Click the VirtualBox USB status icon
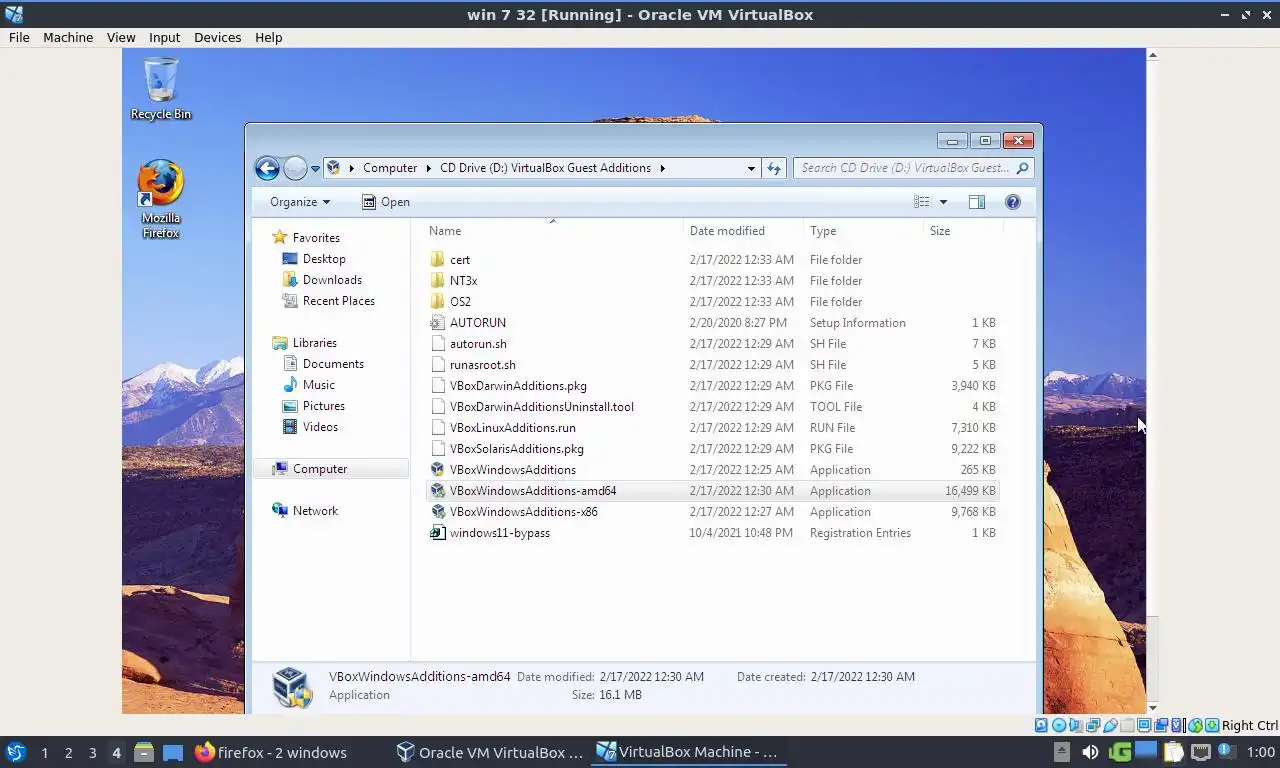This screenshot has width=1280, height=768. coord(1110,725)
